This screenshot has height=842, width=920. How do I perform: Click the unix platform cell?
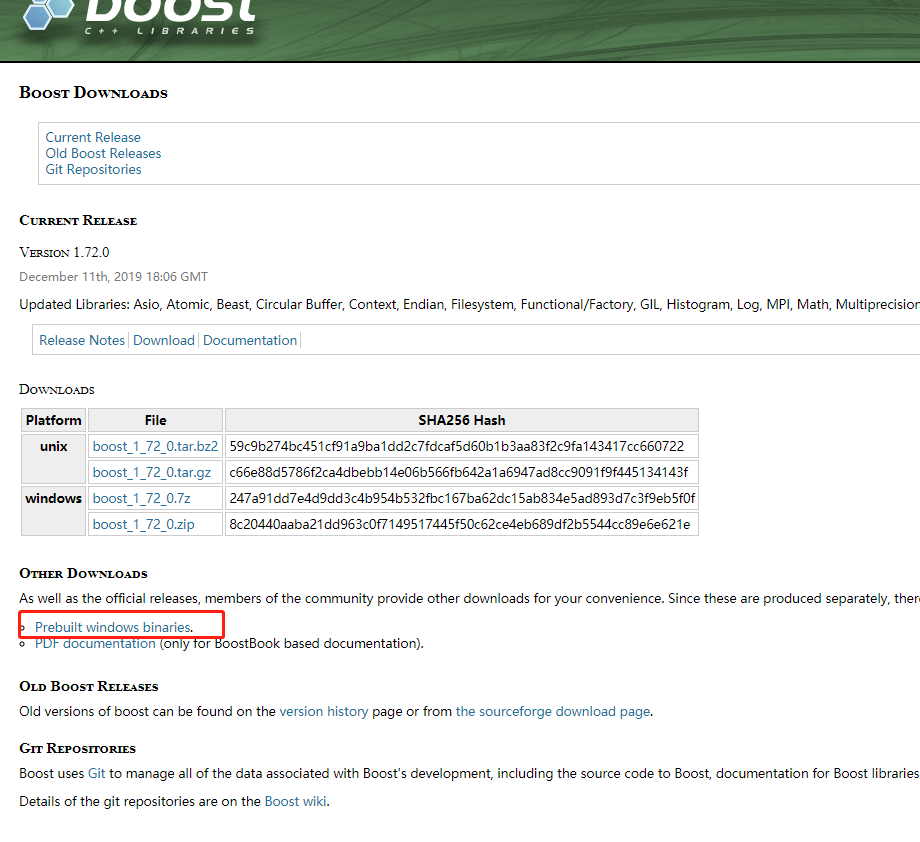53,459
